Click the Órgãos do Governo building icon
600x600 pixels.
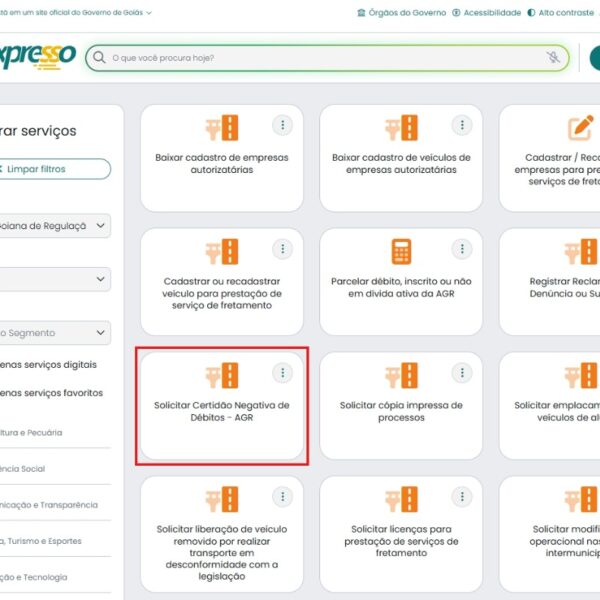point(361,13)
